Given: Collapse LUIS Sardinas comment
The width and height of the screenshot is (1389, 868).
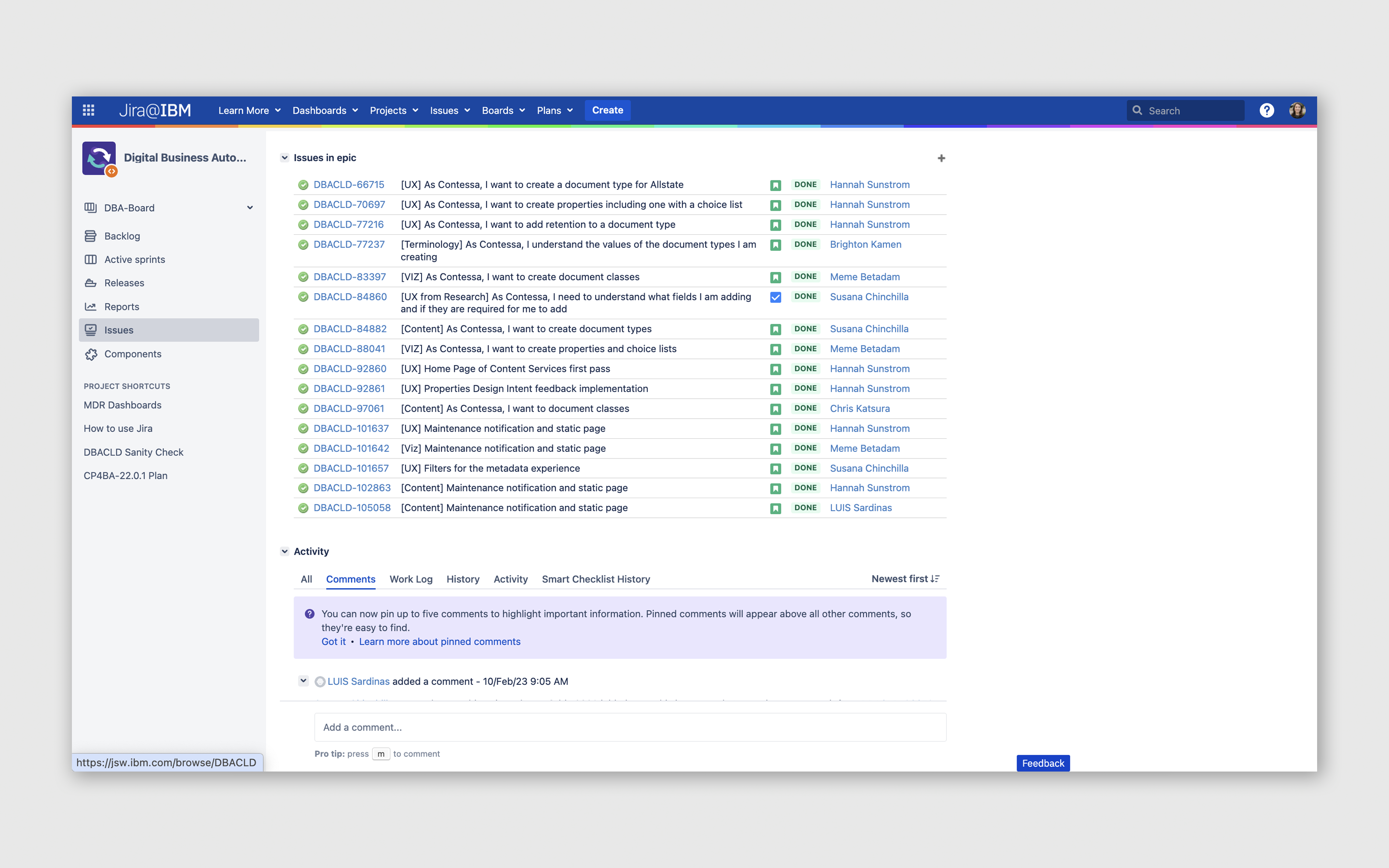Looking at the screenshot, I should tap(303, 681).
